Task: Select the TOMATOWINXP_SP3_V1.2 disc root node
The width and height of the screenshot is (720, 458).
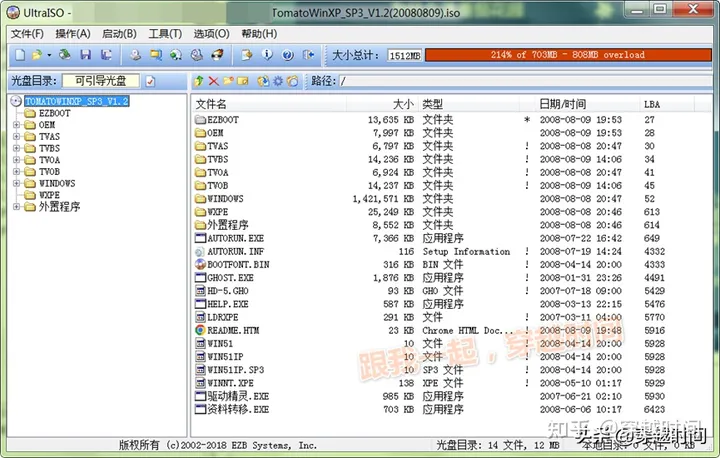Action: (77, 101)
